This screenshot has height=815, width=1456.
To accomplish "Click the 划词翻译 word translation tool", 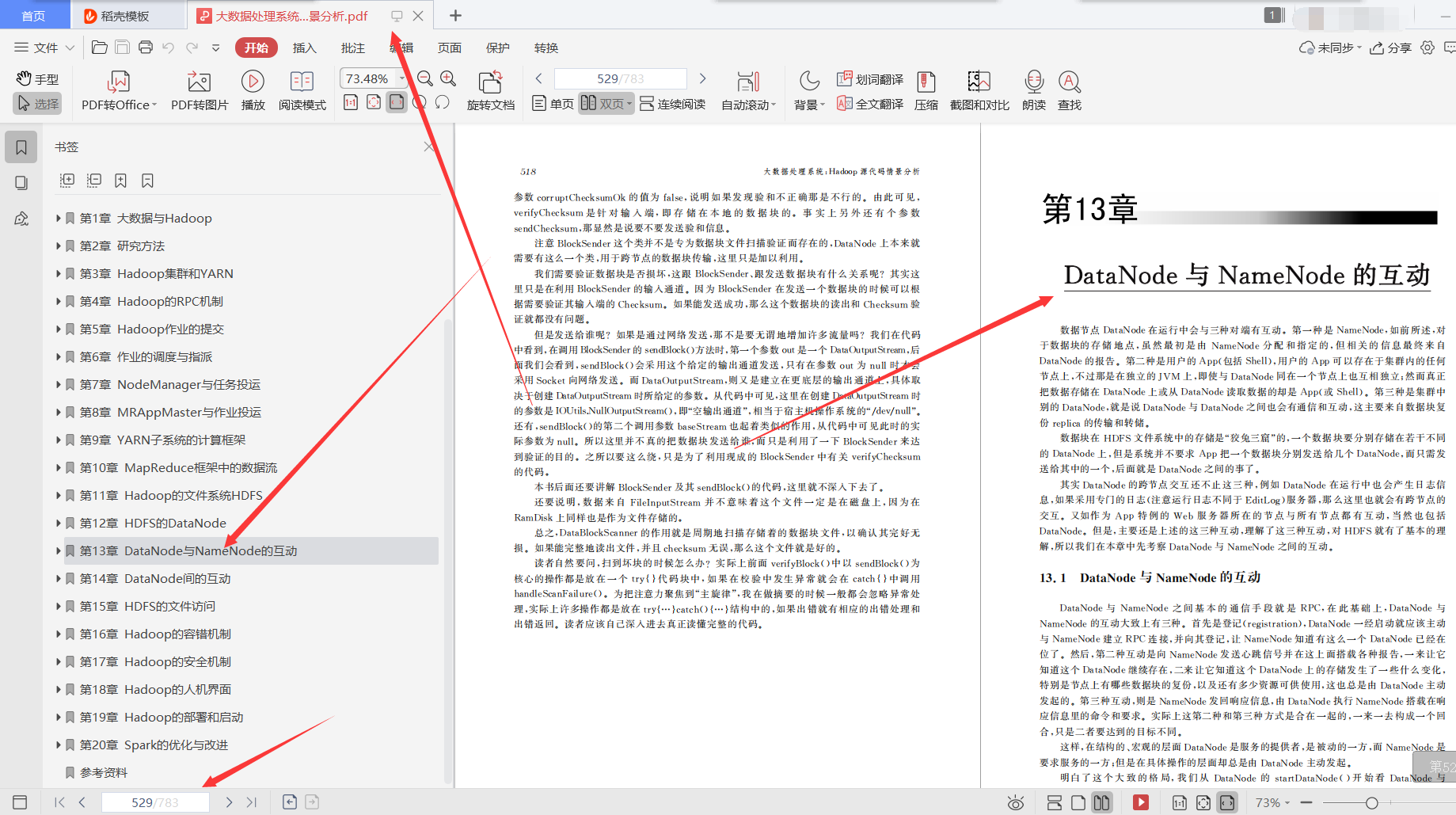I will tap(870, 79).
